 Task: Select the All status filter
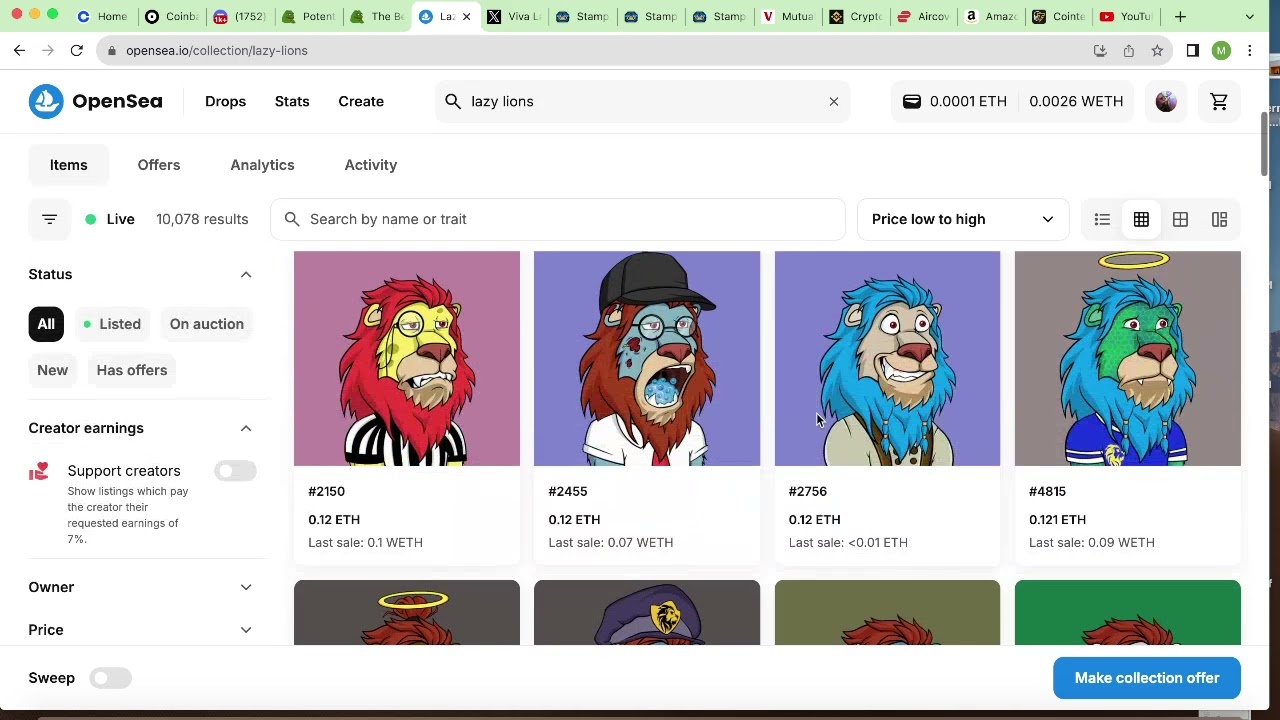[x=46, y=324]
